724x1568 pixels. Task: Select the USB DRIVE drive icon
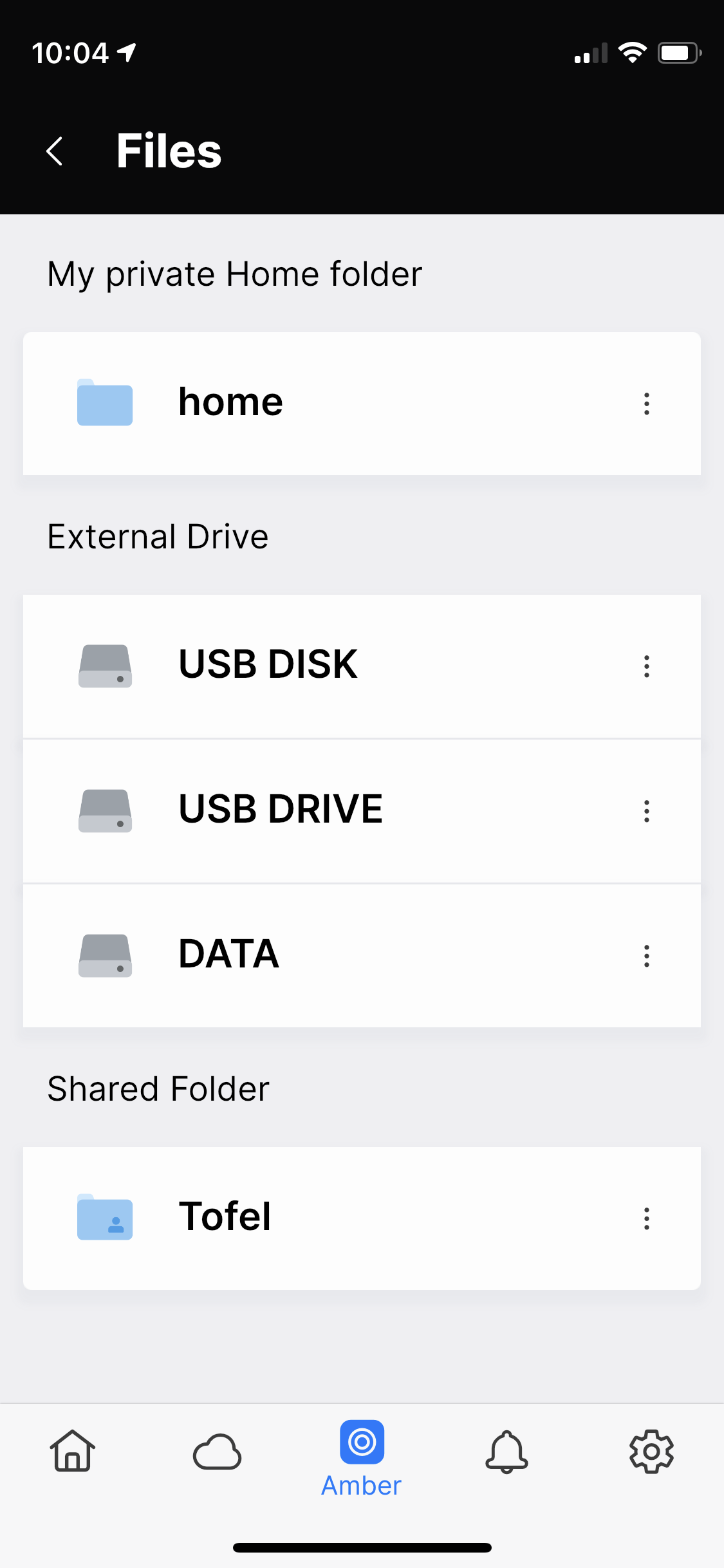pyautogui.click(x=105, y=811)
